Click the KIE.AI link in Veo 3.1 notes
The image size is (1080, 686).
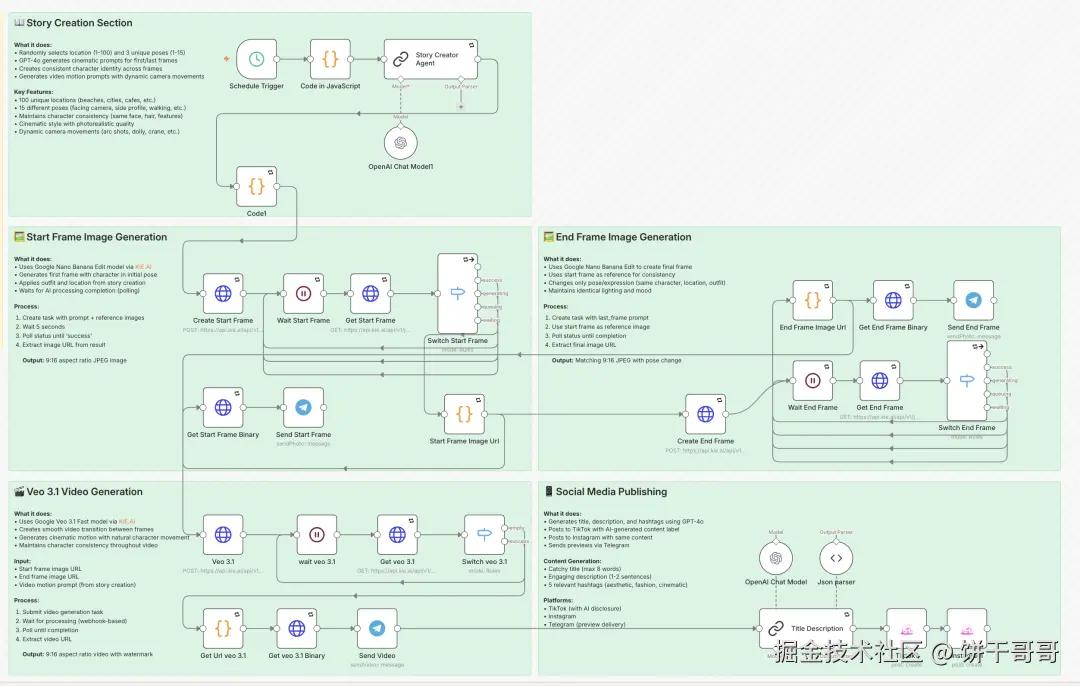pyautogui.click(x=127, y=521)
